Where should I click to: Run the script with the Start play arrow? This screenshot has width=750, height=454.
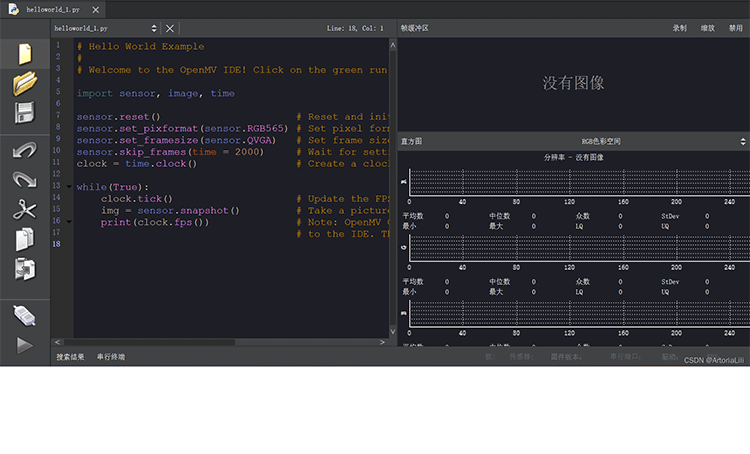pos(25,345)
